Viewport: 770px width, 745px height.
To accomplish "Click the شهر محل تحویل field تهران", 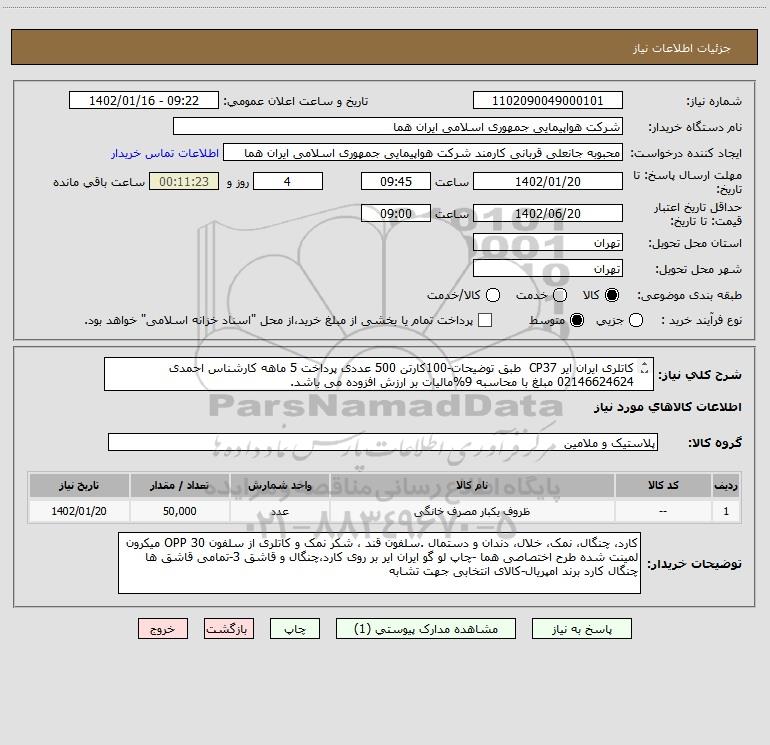I will click(x=548, y=269).
